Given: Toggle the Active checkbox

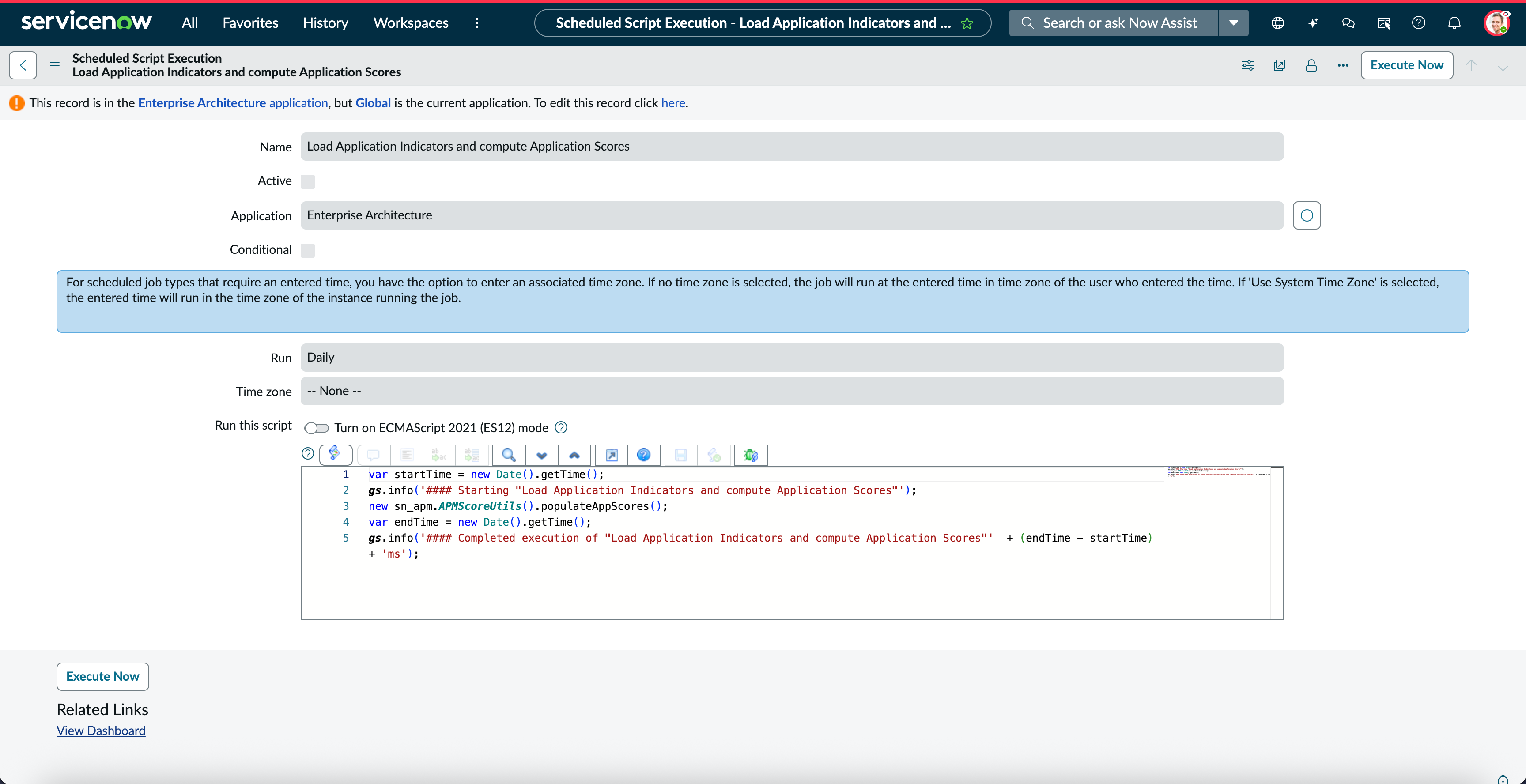Looking at the screenshot, I should [x=307, y=181].
